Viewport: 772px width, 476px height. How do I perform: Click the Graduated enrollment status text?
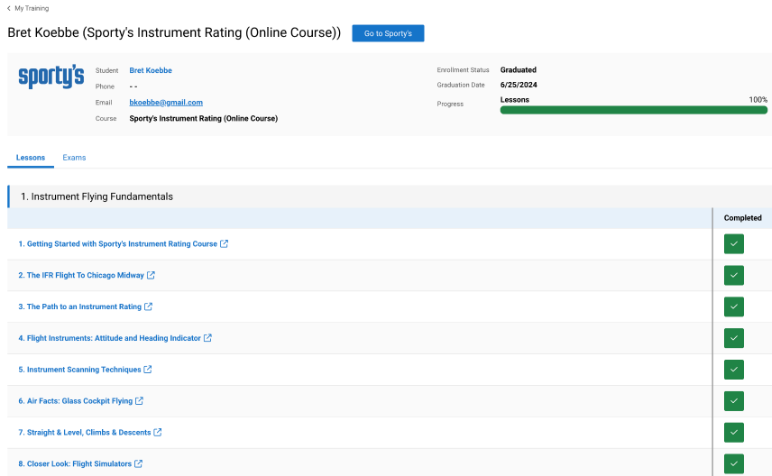pyautogui.click(x=518, y=70)
